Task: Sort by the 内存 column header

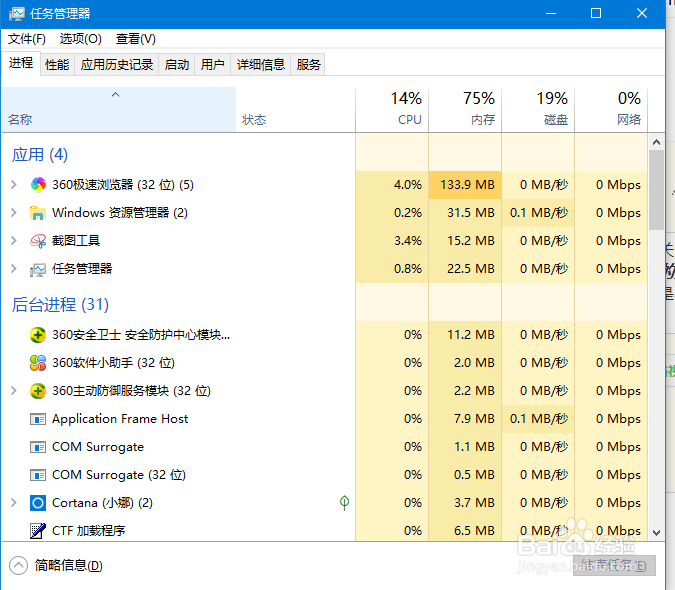Action: coord(465,110)
